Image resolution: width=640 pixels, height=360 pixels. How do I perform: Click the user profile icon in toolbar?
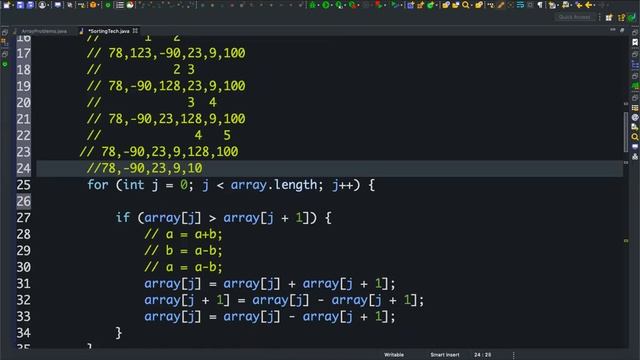(42, 5)
